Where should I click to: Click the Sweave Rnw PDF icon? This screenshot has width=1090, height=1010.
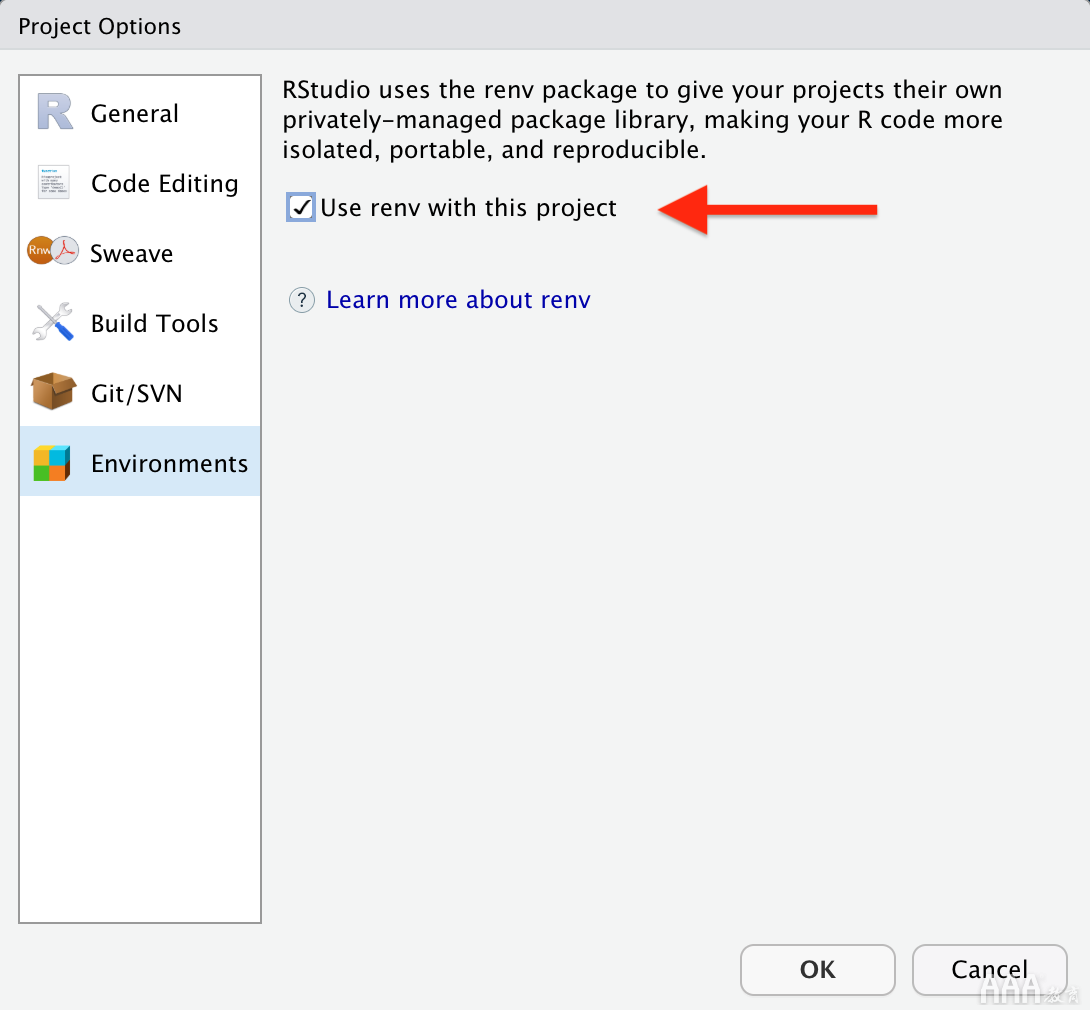[x=53, y=253]
